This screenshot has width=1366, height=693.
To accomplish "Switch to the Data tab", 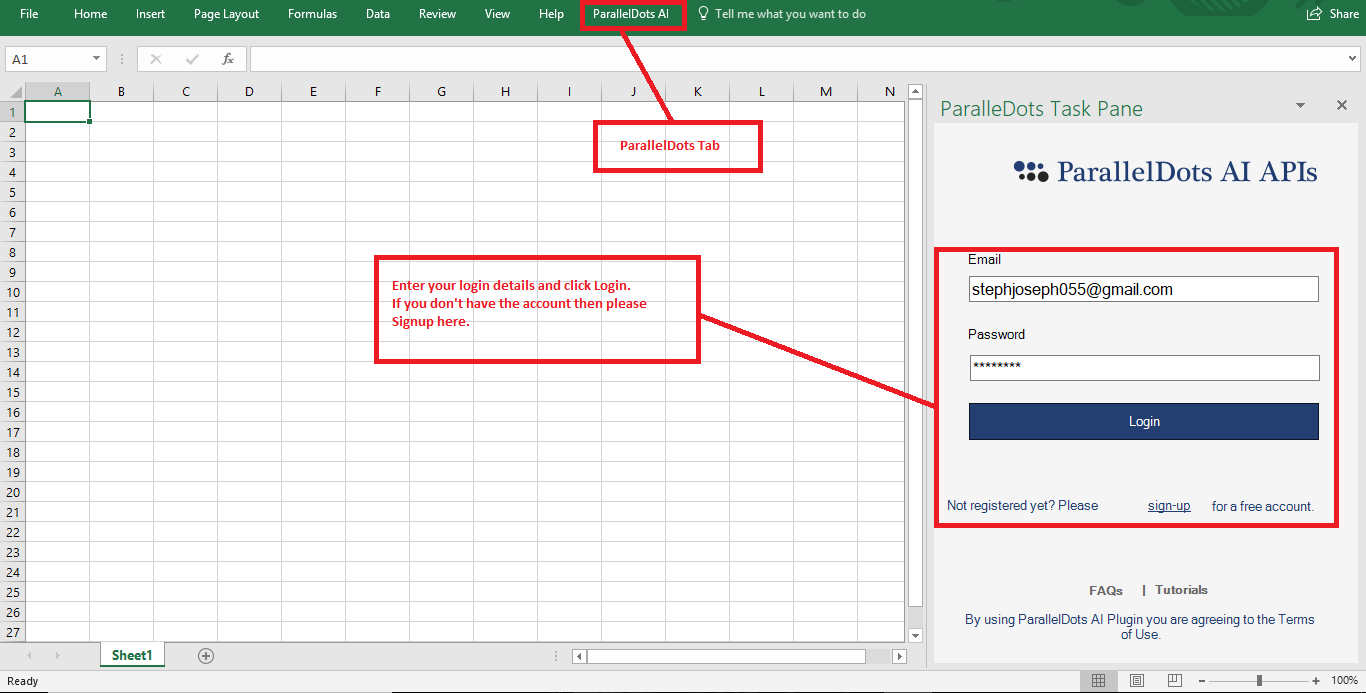I will (x=377, y=14).
